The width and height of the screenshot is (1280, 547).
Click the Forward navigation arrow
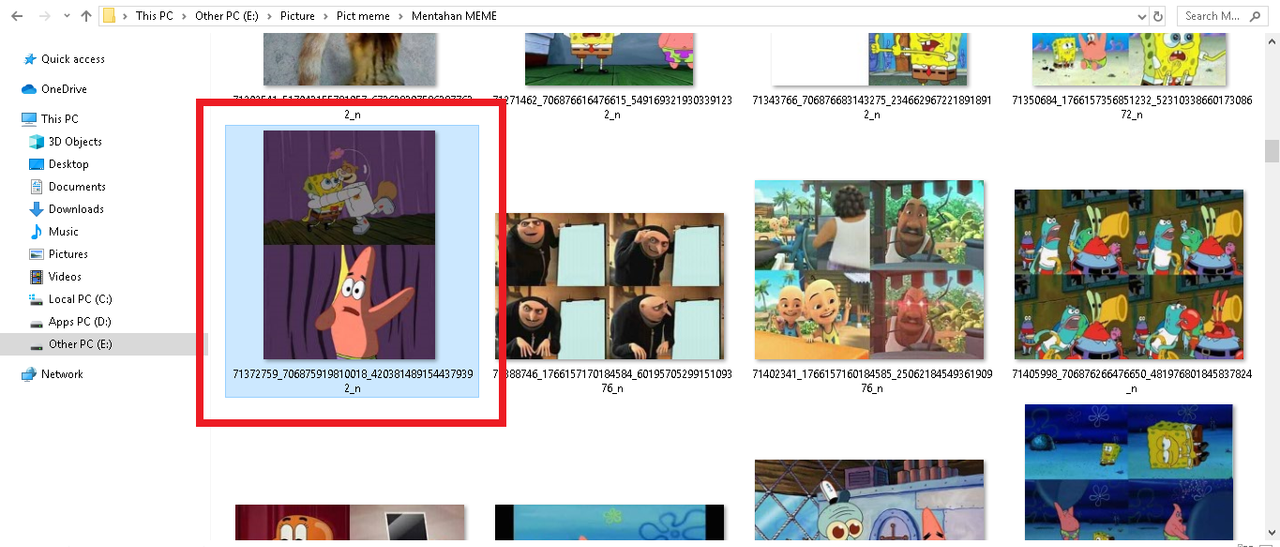coord(43,16)
